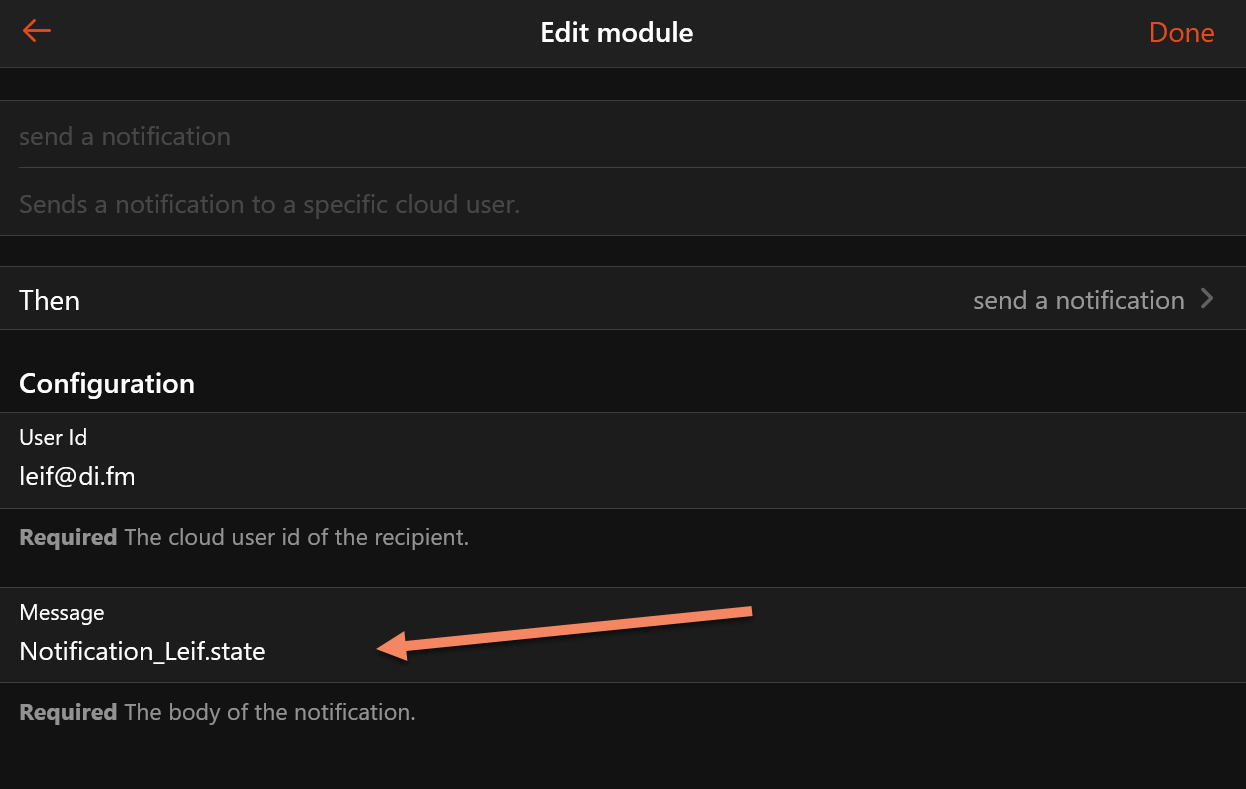
Task: Click the module name field 'send a notification'
Action: [x=125, y=136]
